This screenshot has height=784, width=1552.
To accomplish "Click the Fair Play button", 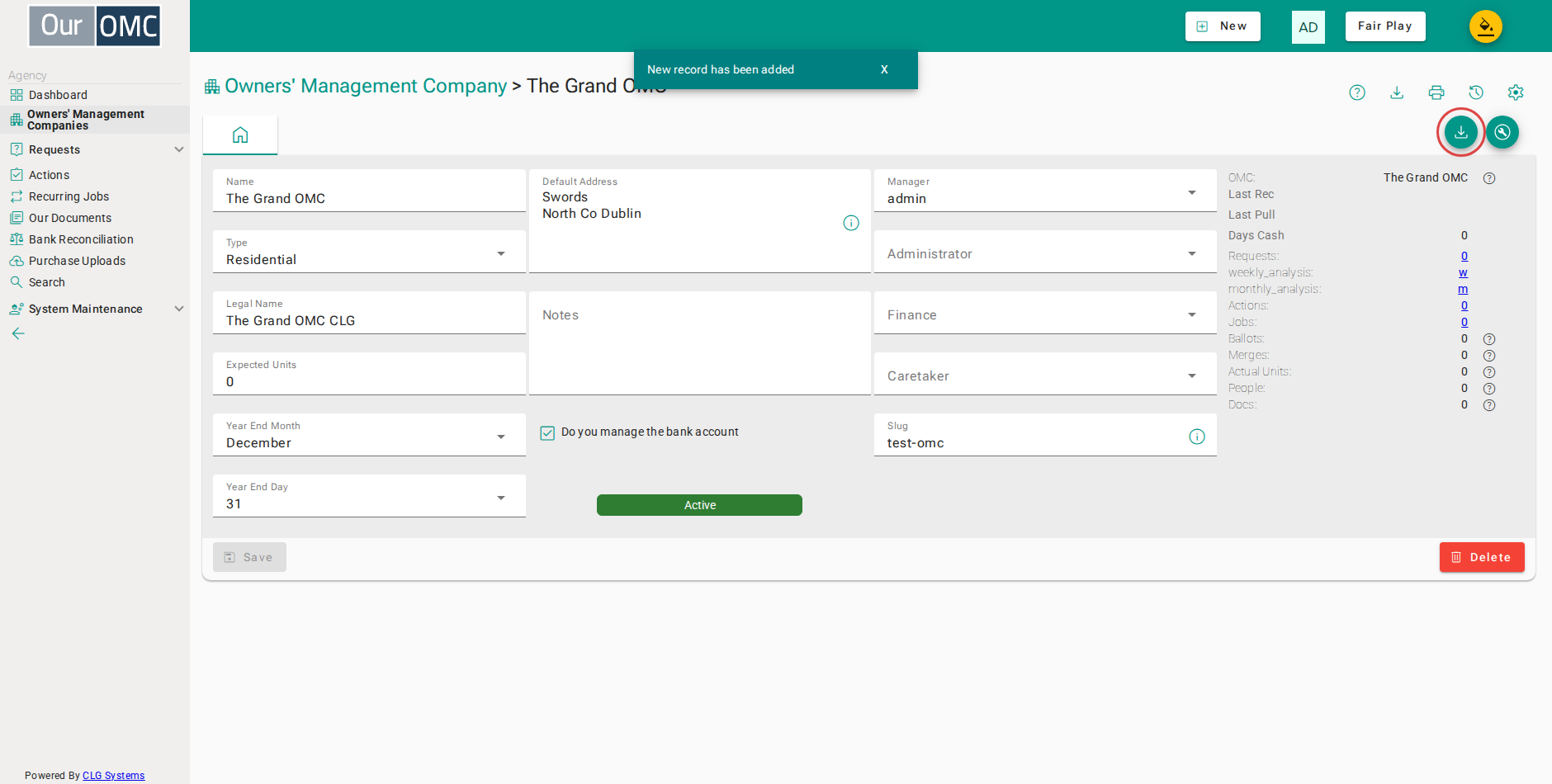I will (1385, 26).
